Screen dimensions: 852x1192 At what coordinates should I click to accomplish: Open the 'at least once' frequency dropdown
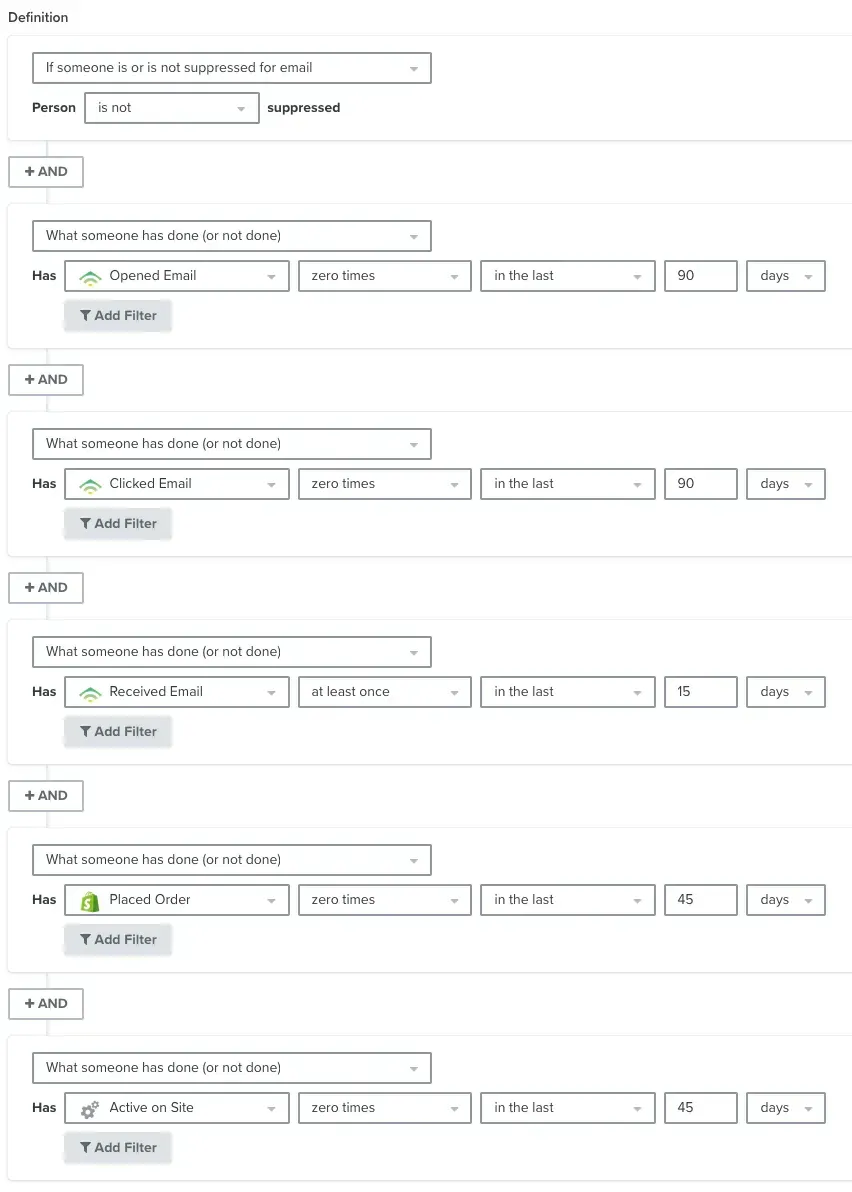384,692
